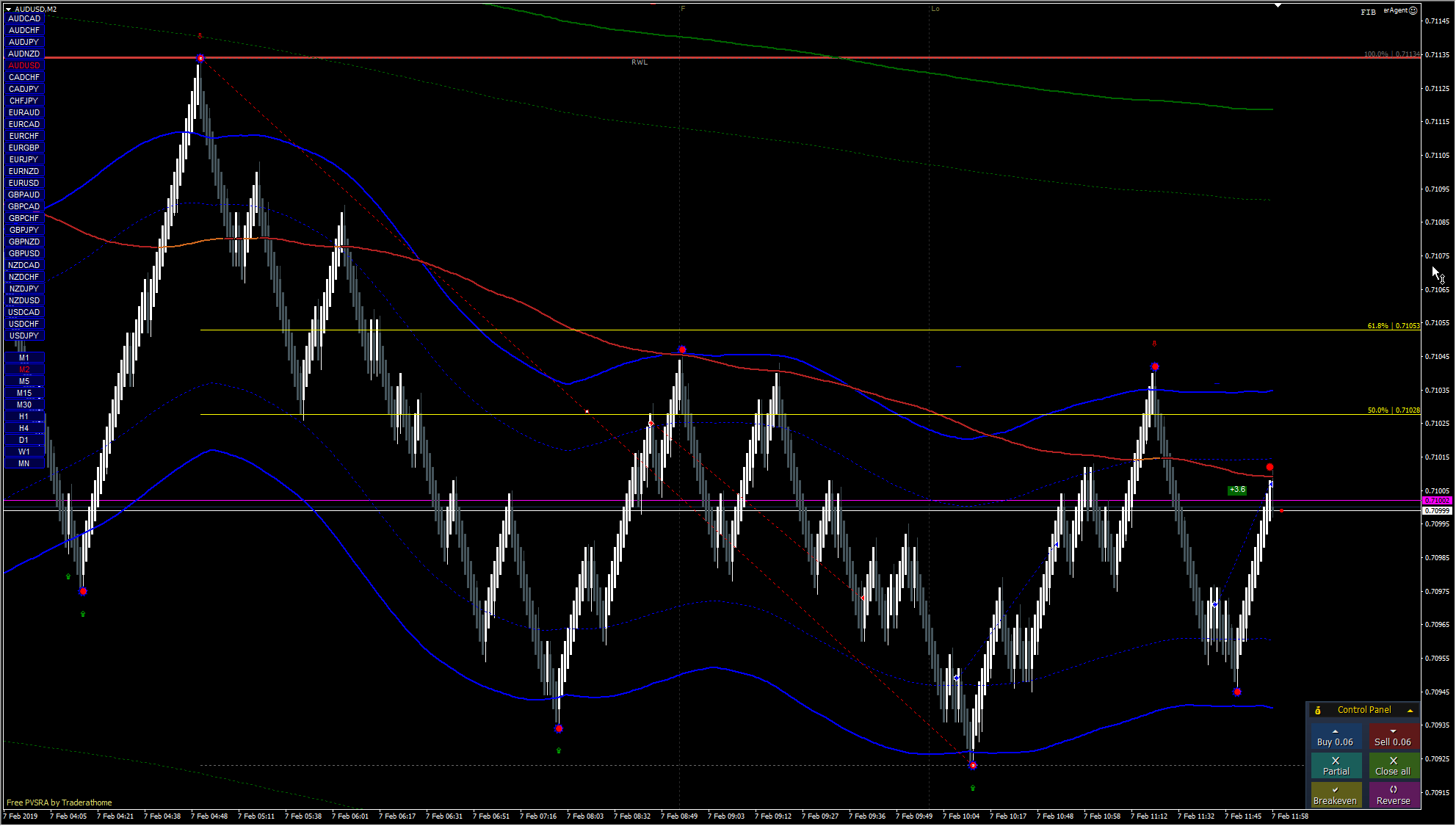Click the Partial close button

pyautogui.click(x=1336, y=766)
